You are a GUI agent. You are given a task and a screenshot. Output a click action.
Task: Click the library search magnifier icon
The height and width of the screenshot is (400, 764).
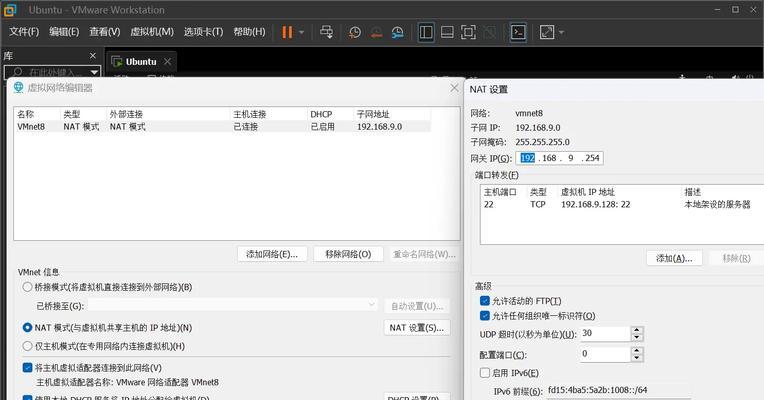(18, 72)
